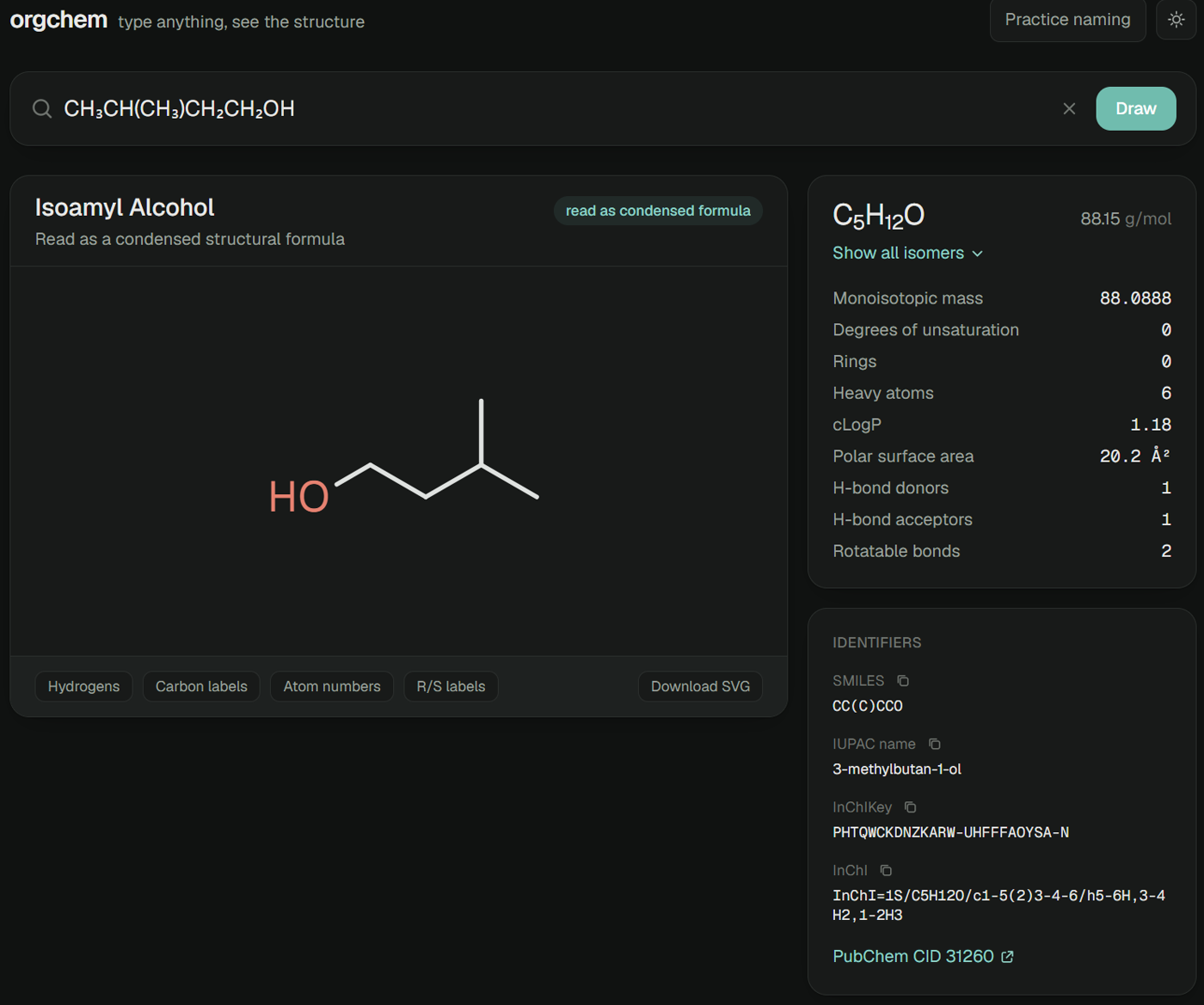Image resolution: width=1204 pixels, height=1005 pixels.
Task: Open external link icon beside PubChem CID
Action: [x=1008, y=957]
